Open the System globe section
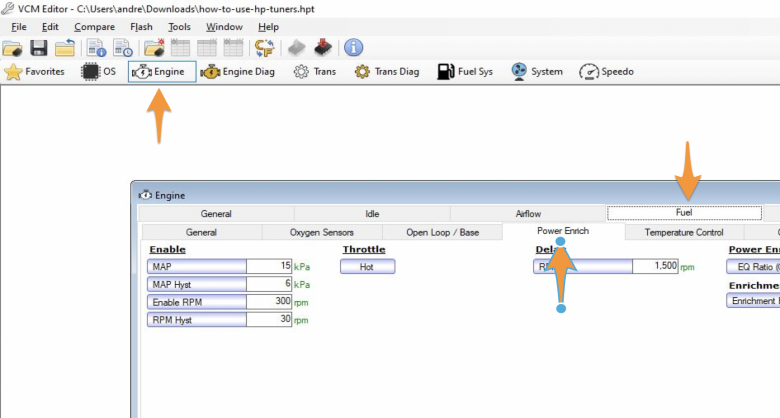 [x=537, y=72]
